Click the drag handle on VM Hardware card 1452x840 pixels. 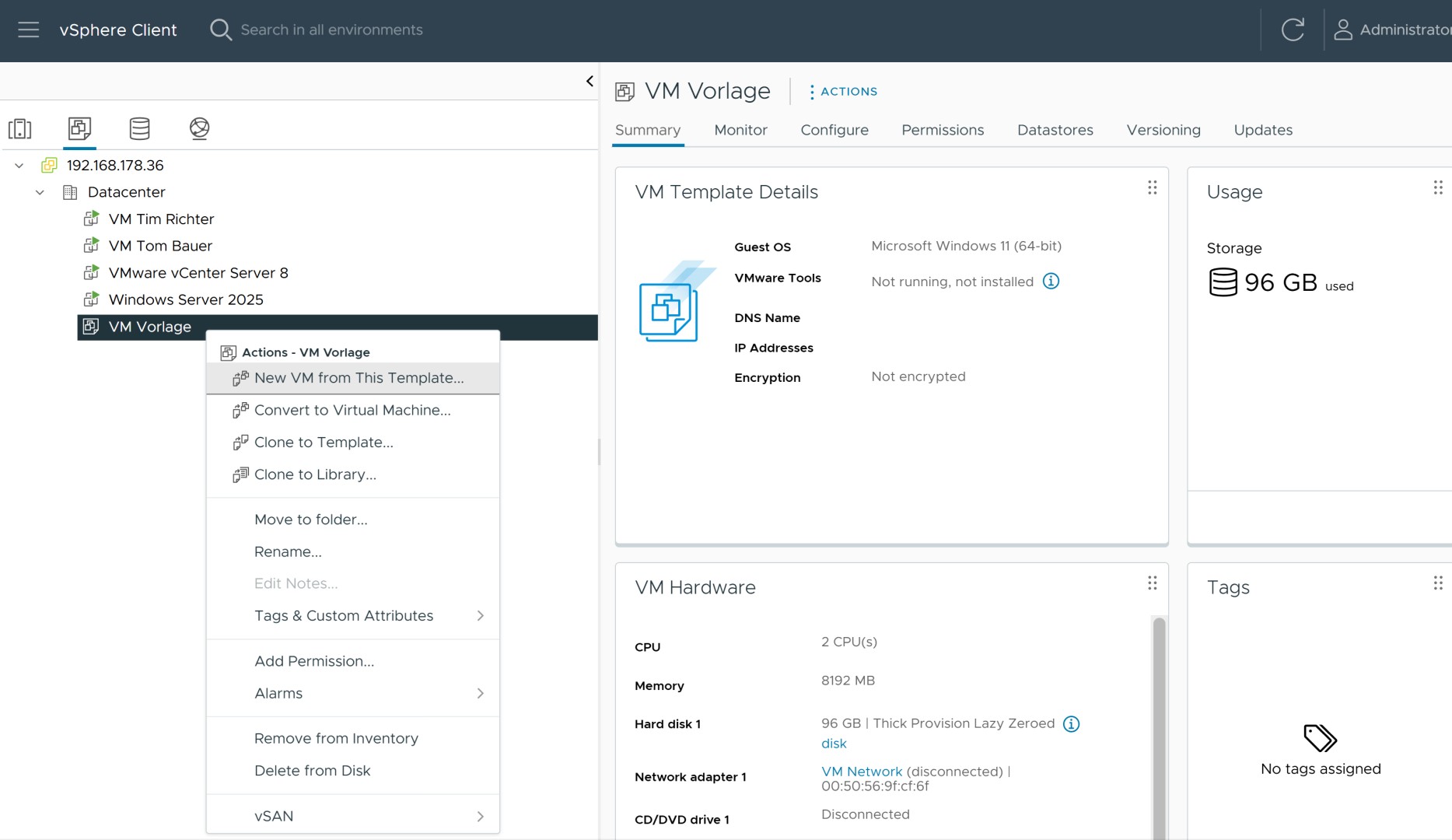tap(1152, 583)
